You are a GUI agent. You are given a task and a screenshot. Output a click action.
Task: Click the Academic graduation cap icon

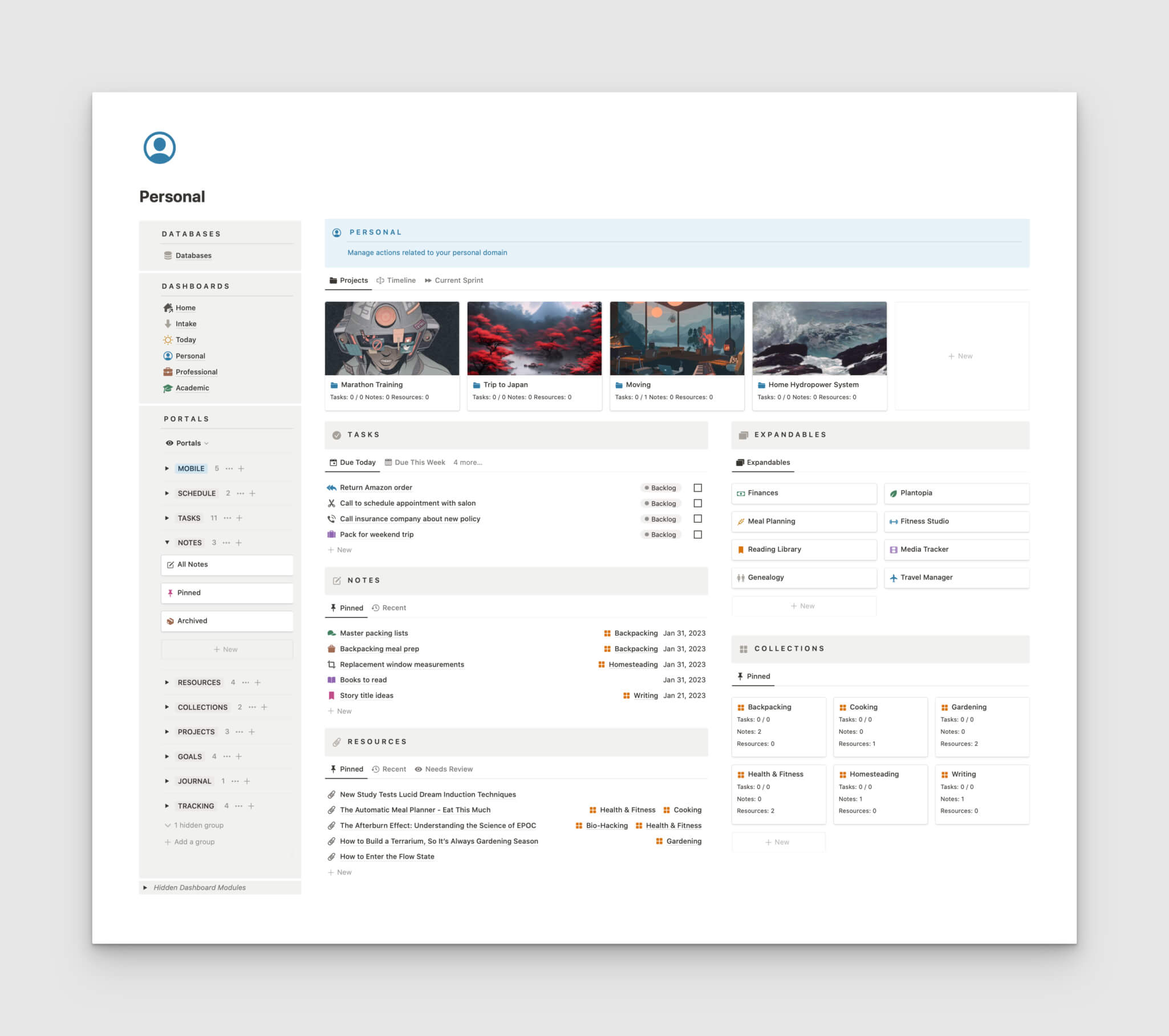tap(168, 388)
